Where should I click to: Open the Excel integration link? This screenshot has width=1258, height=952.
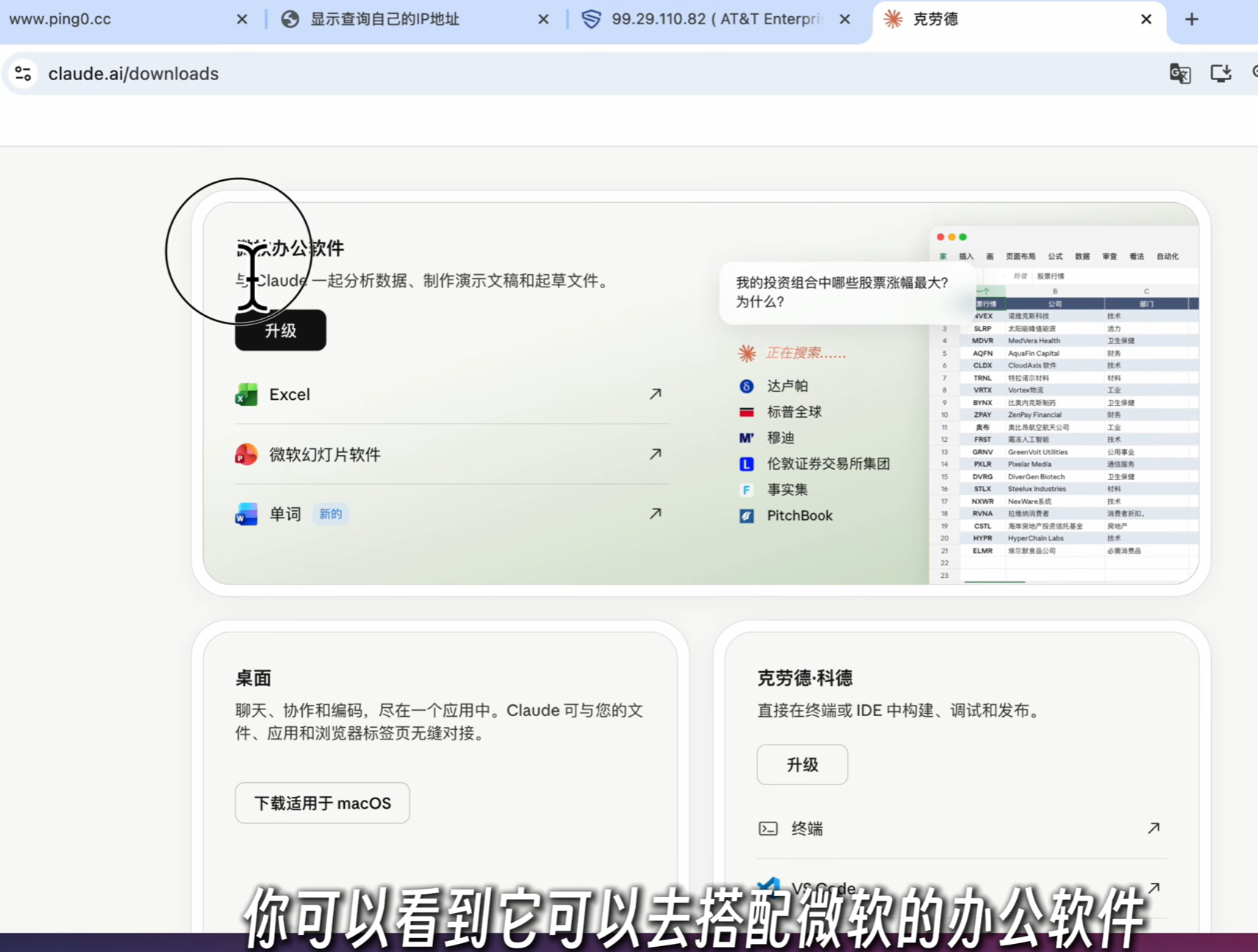coord(452,395)
